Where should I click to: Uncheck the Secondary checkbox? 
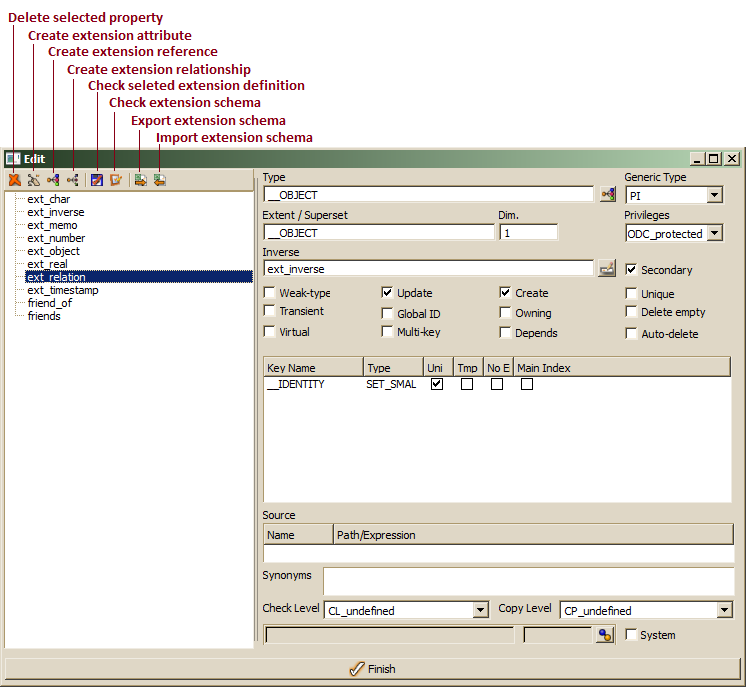(631, 270)
